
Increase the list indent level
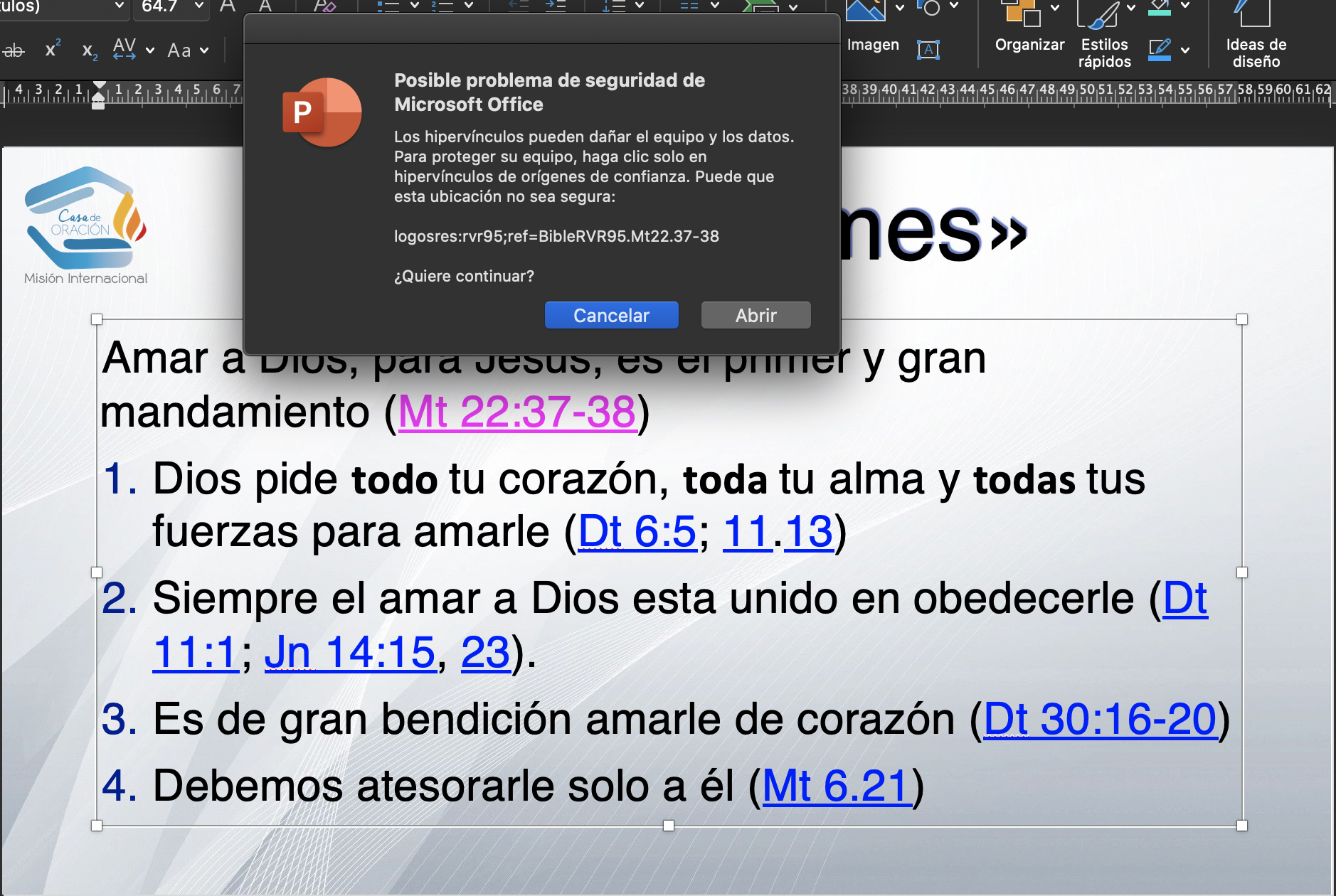pos(556,6)
